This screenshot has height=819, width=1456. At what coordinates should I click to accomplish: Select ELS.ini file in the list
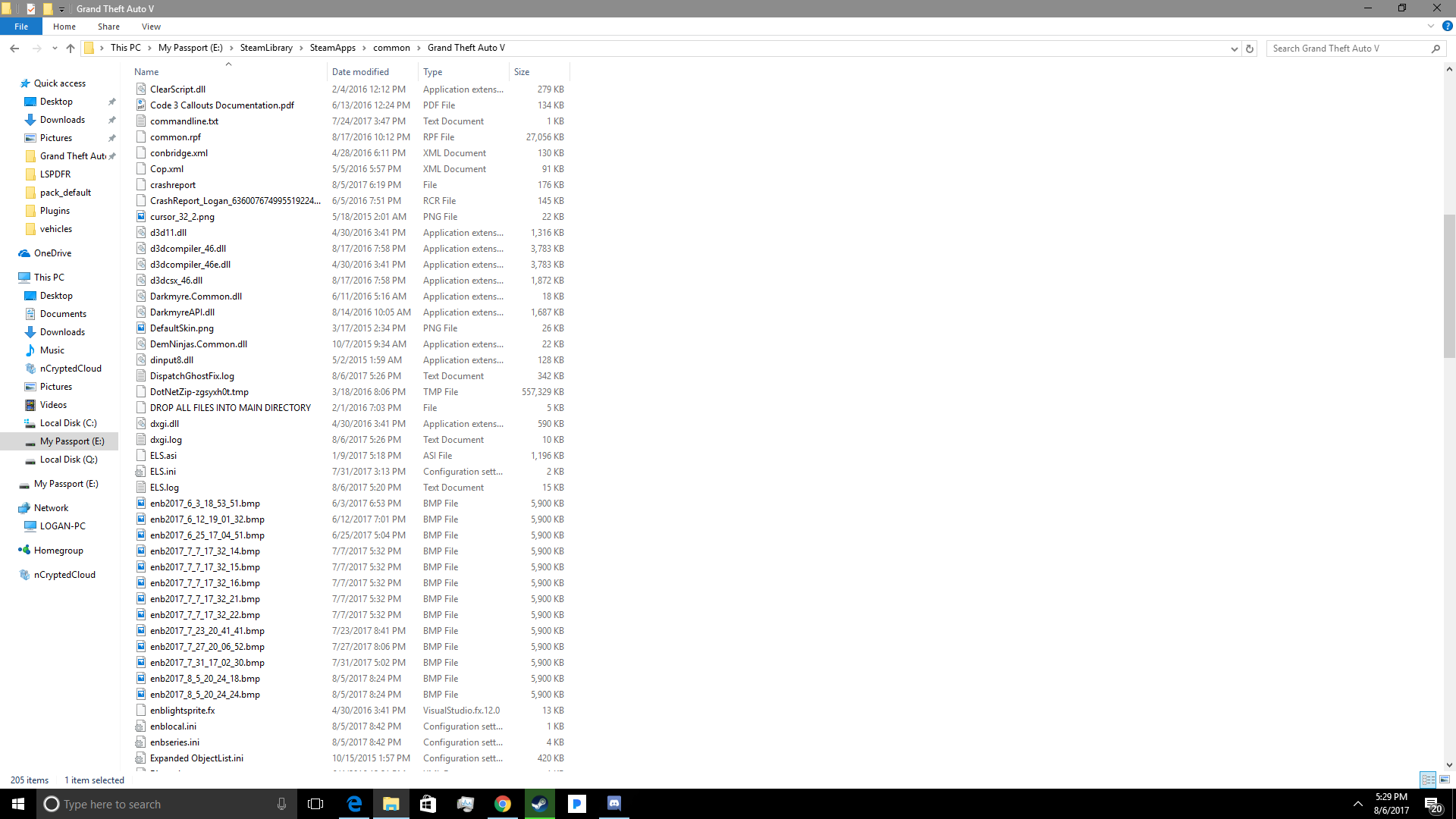(162, 472)
